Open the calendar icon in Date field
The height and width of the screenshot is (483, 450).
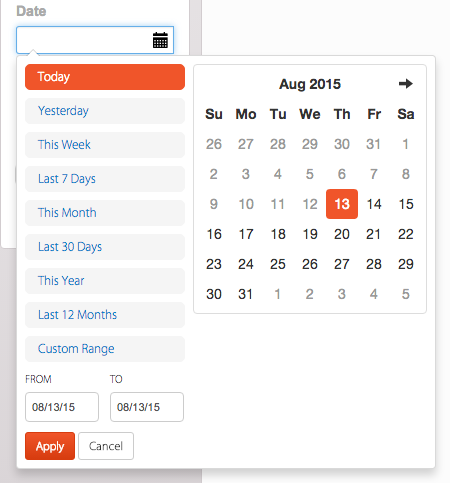point(160,40)
